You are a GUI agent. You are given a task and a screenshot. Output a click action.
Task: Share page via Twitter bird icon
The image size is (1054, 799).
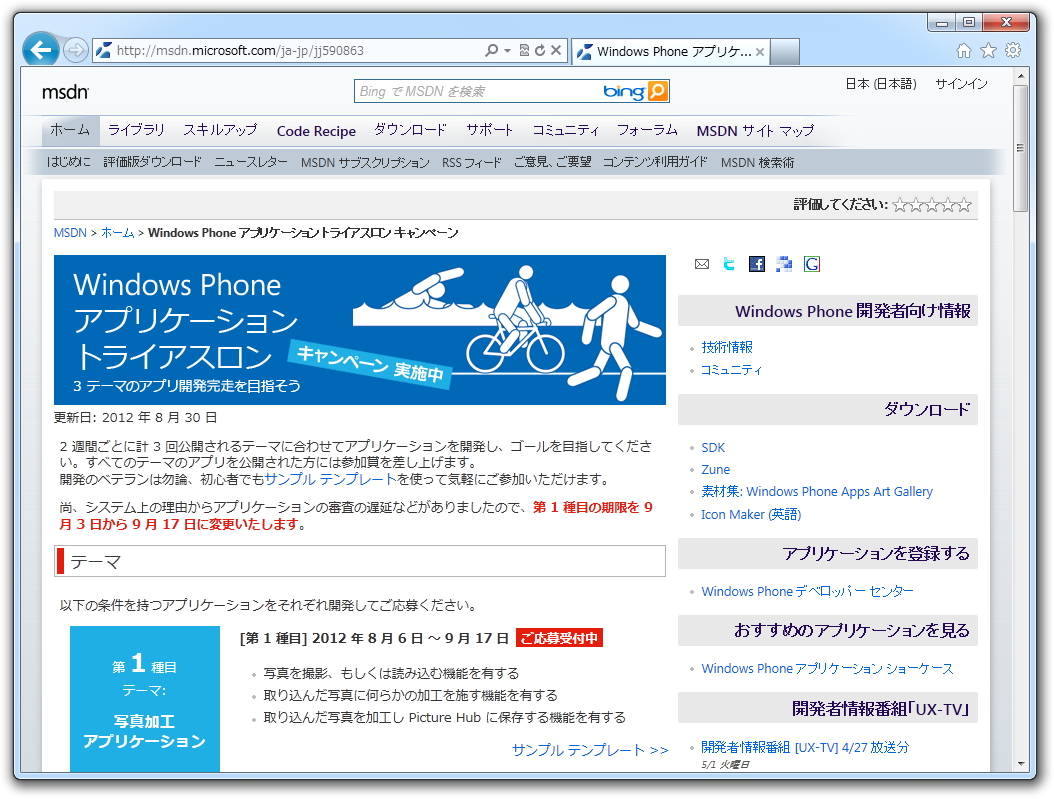pos(729,264)
